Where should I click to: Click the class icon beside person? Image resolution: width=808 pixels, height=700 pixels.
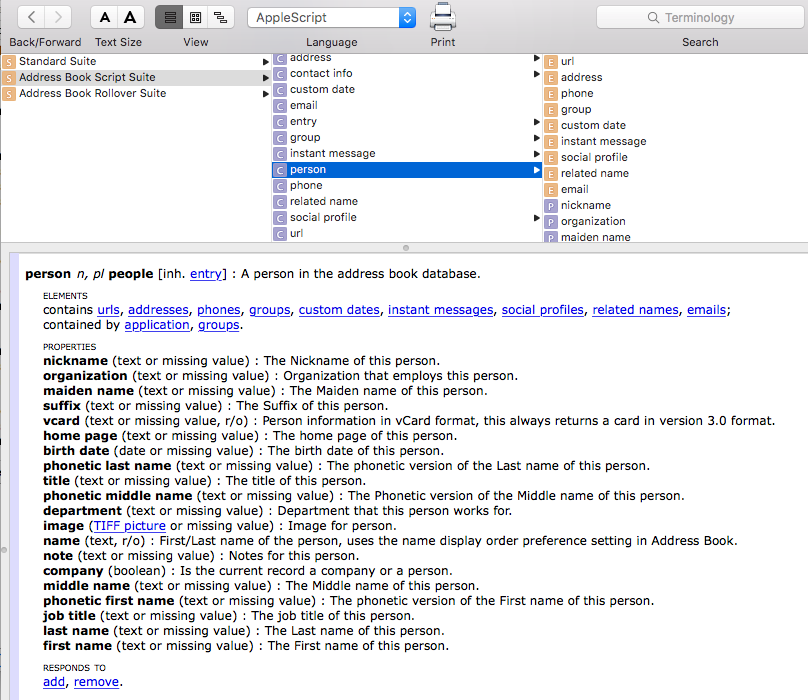point(280,170)
